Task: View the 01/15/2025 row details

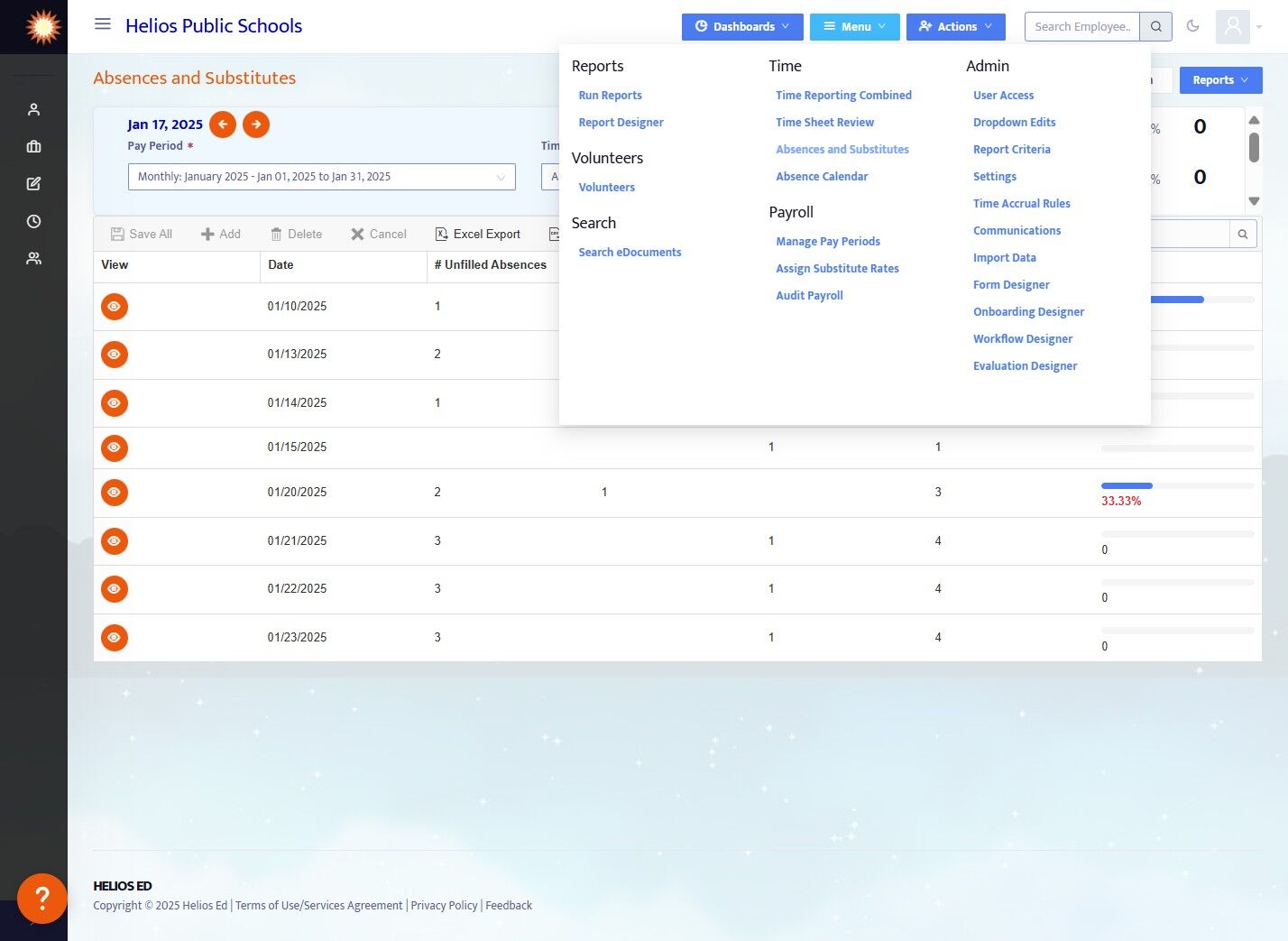Action: click(x=115, y=447)
